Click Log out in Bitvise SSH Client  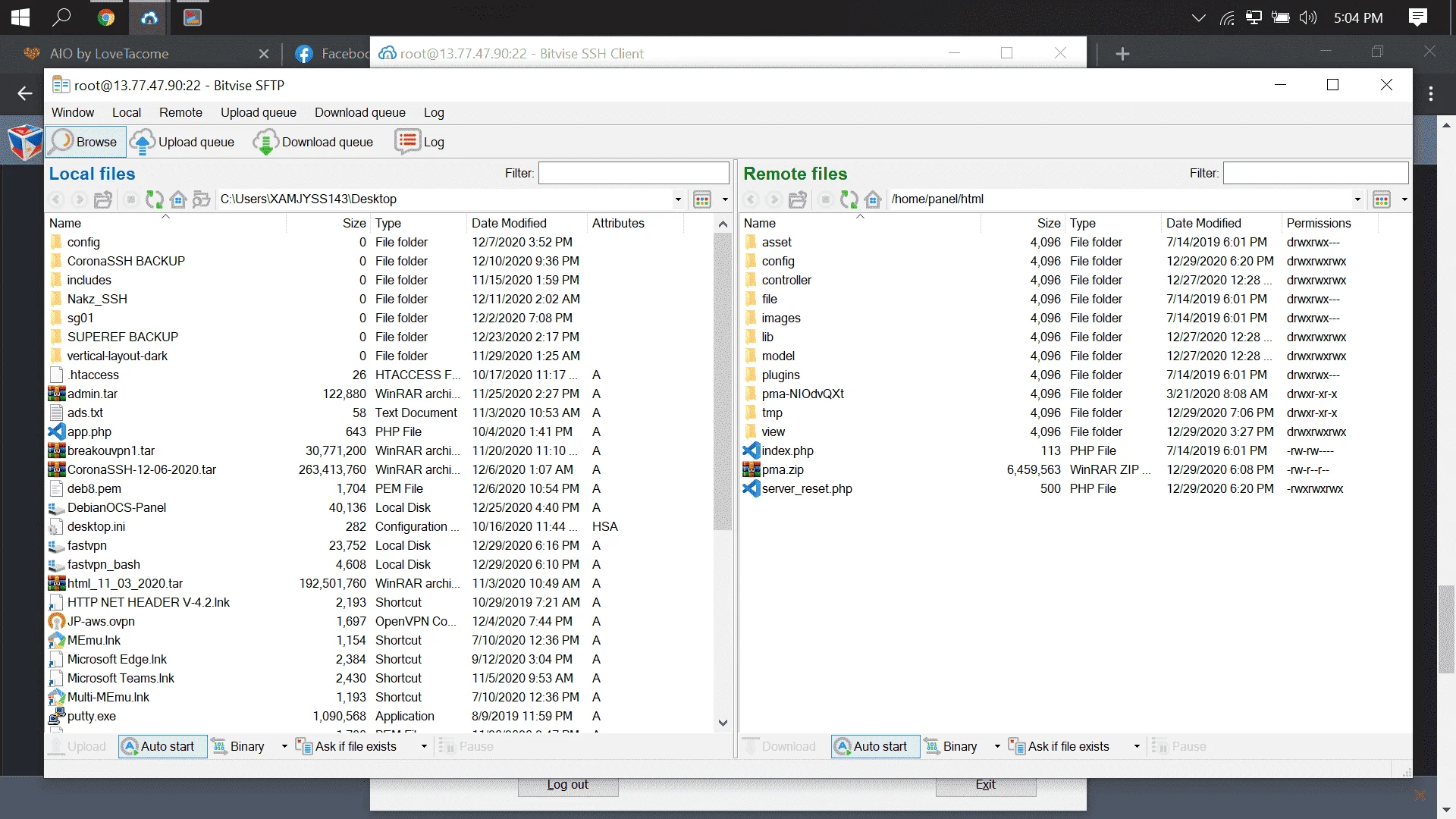(568, 785)
